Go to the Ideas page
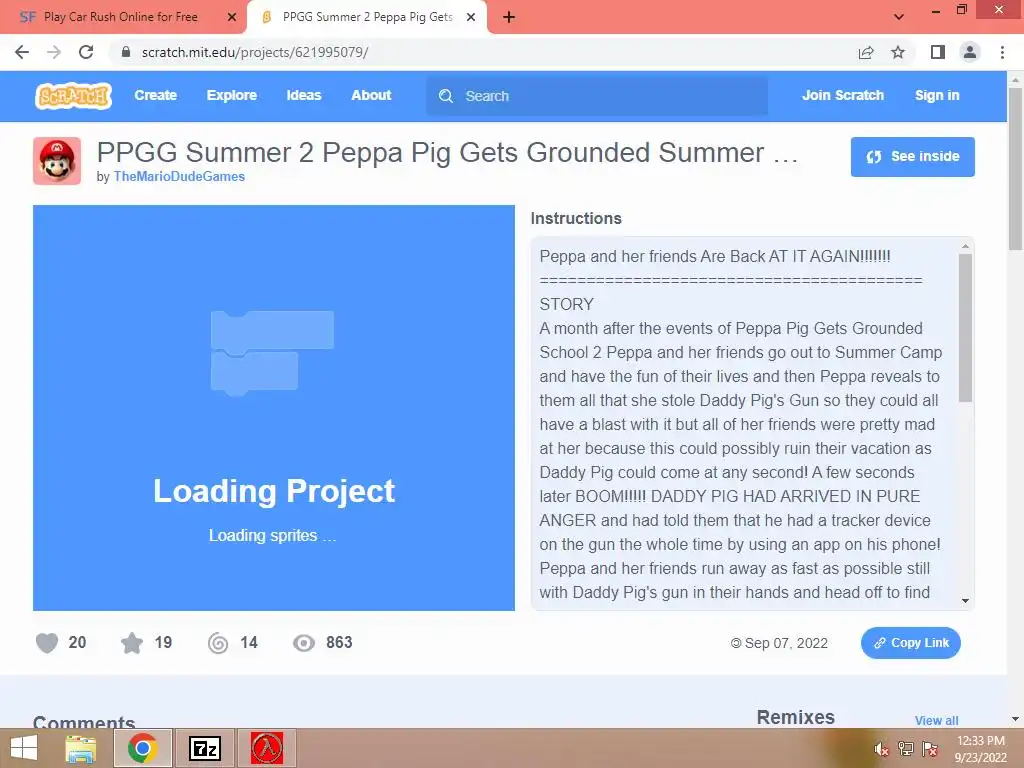Screen dimensions: 1024x768 (x=304, y=95)
